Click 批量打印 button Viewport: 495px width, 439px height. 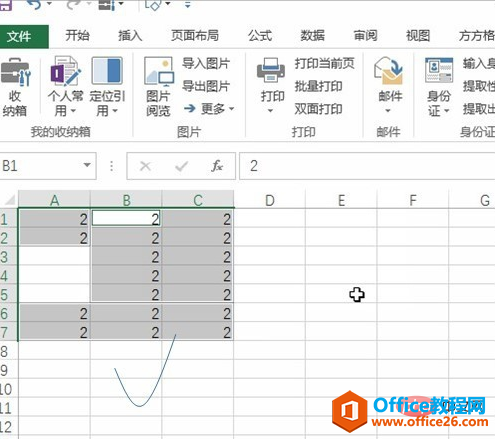(x=319, y=86)
